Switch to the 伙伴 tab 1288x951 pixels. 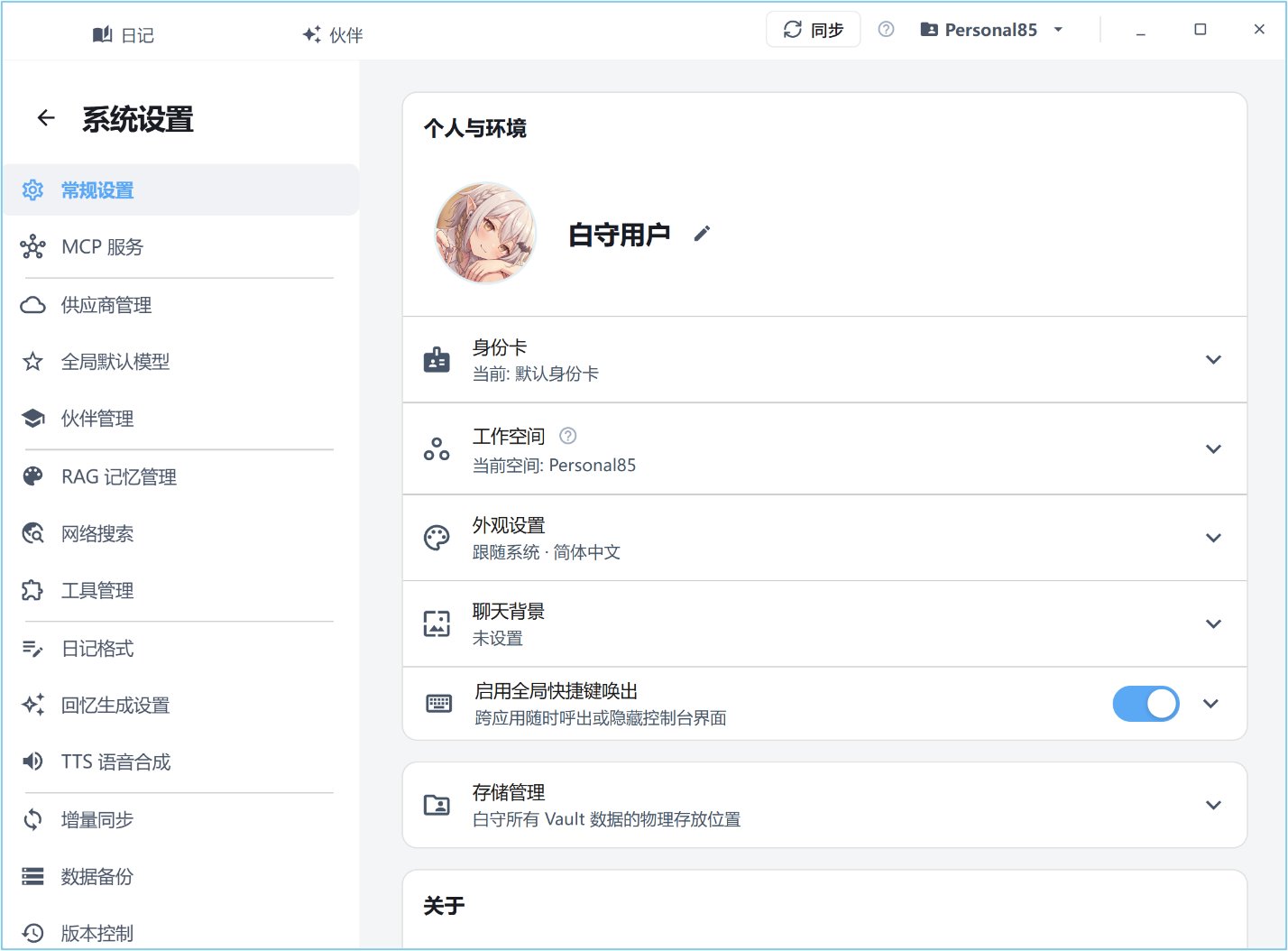[x=332, y=34]
